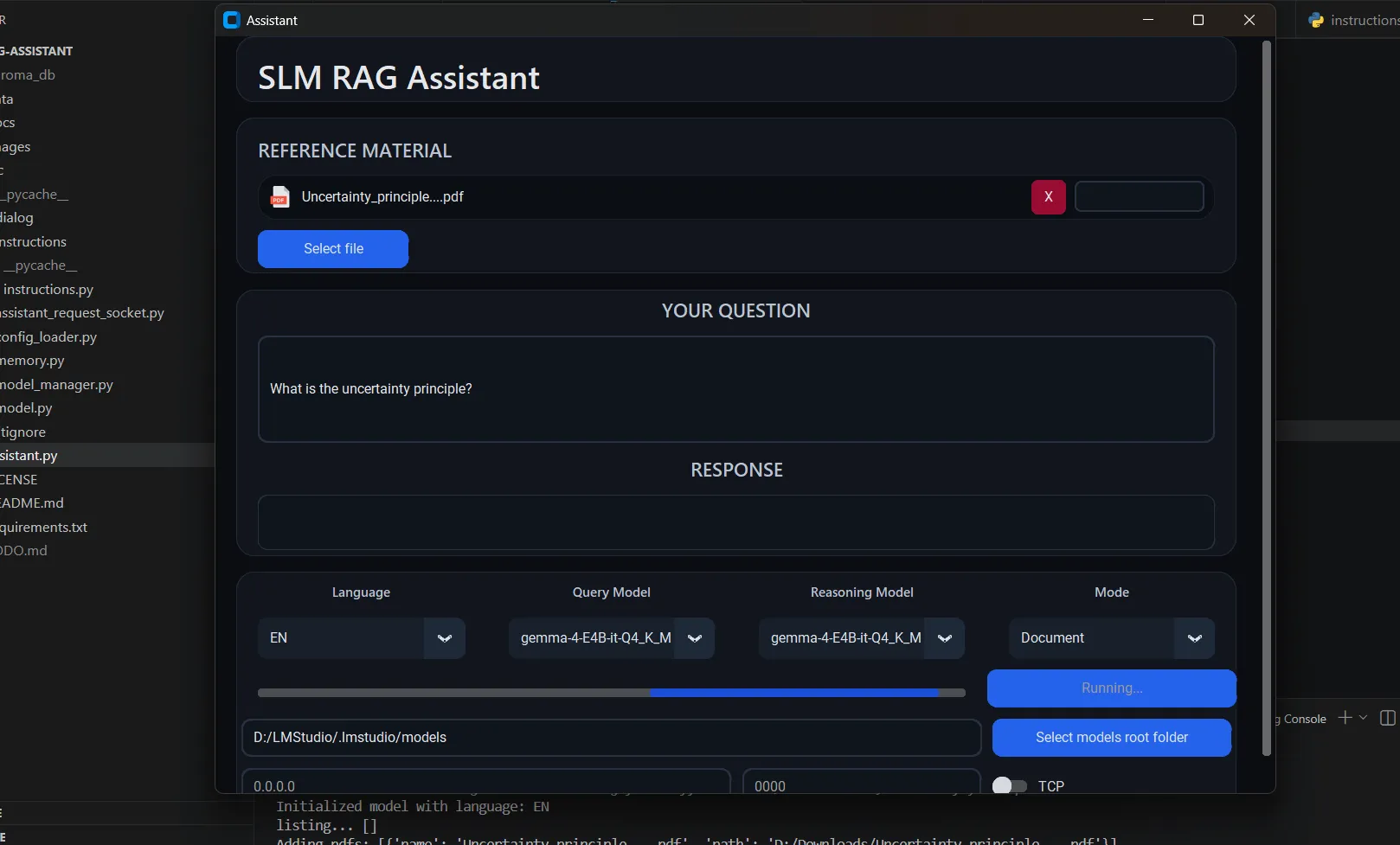Viewport: 1400px width, 845px height.
Task: Click the 0000 port field
Action: (x=861, y=782)
